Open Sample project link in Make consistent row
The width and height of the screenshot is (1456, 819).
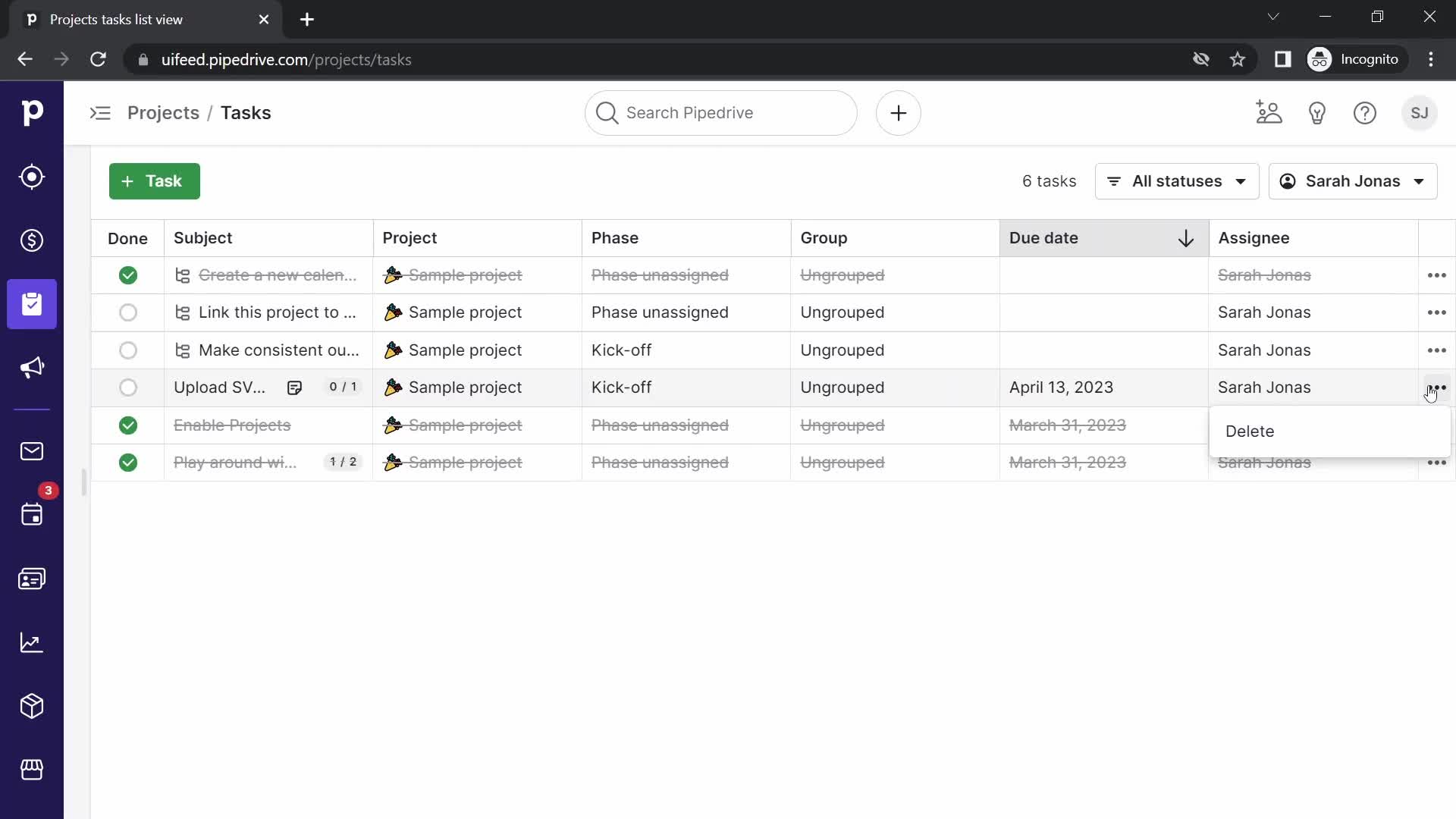click(x=465, y=350)
